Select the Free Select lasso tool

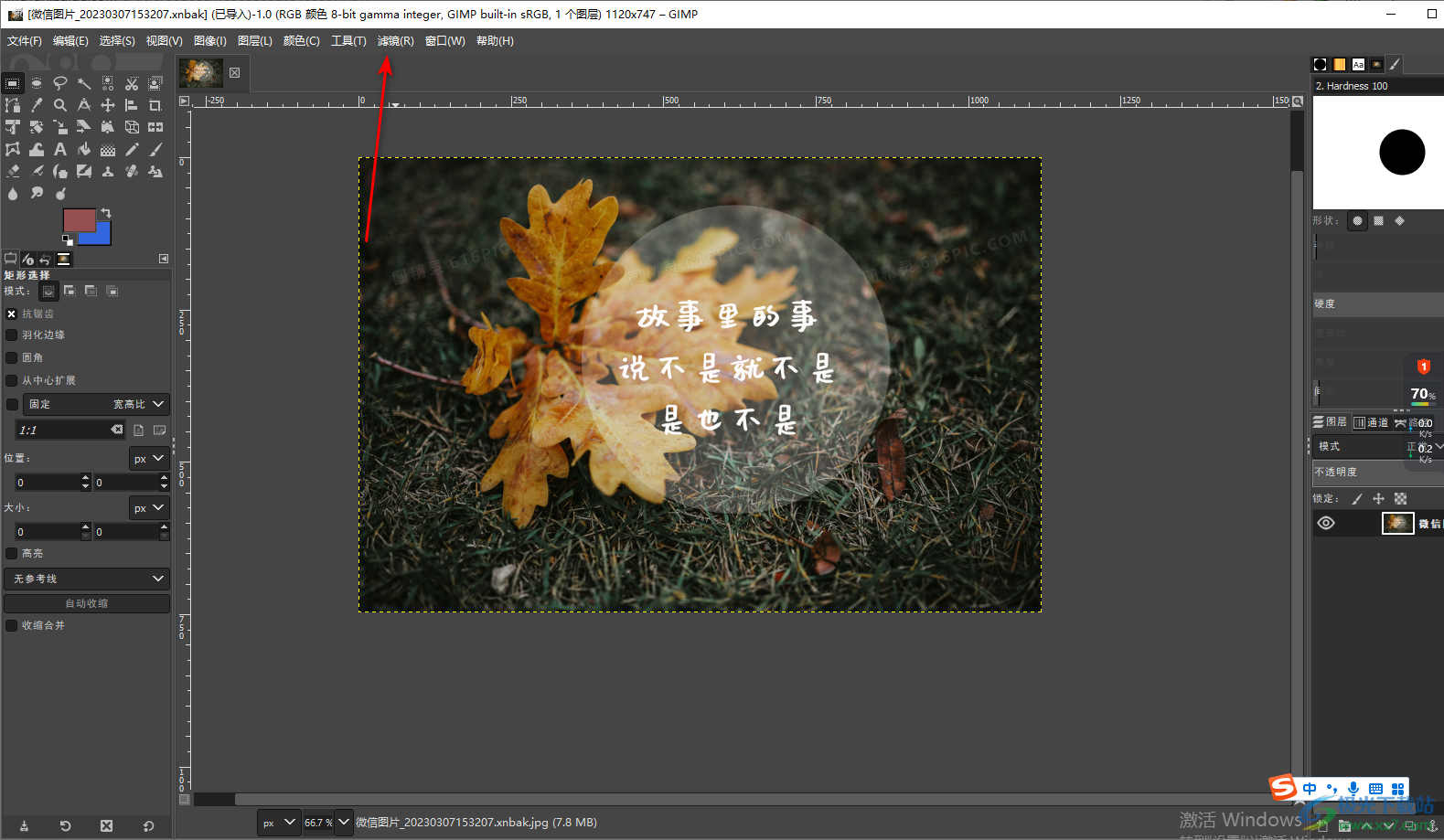60,83
